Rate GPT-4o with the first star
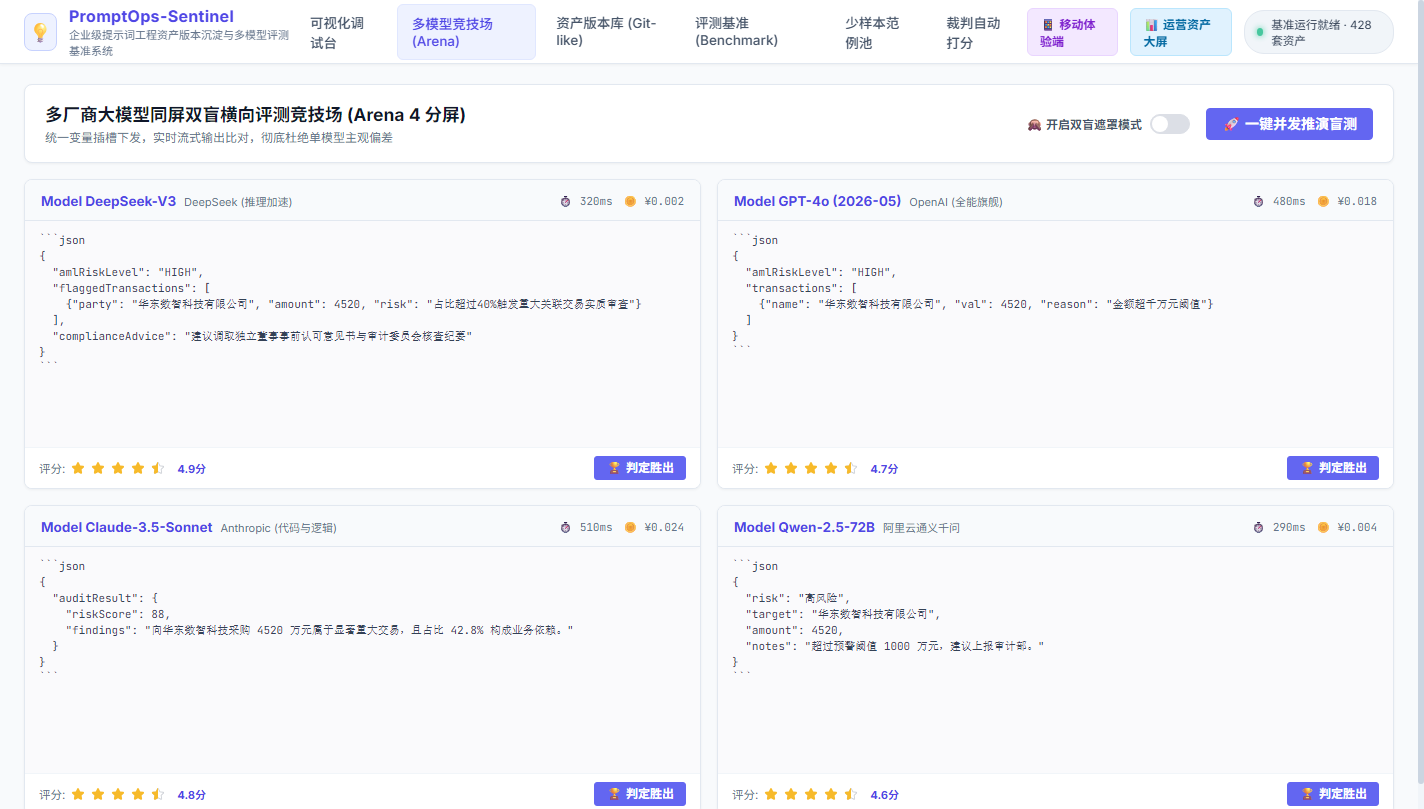1424x809 pixels. pyautogui.click(x=771, y=468)
